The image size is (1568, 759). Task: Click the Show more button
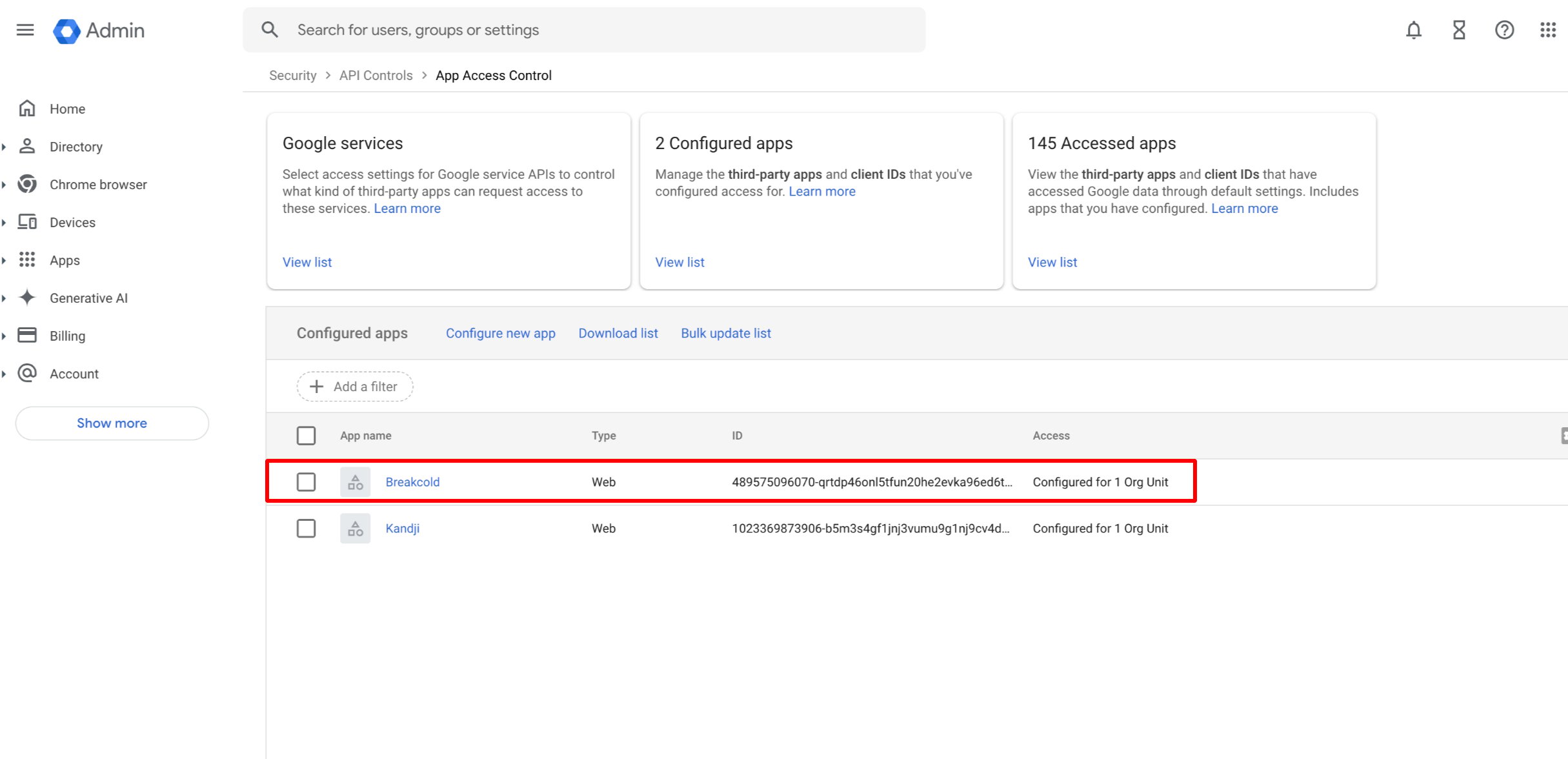112,423
